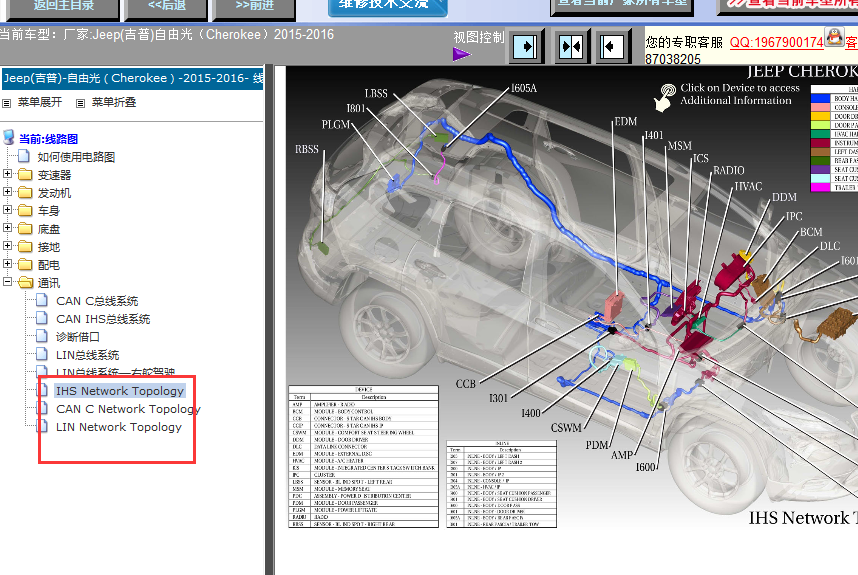Click the page icon next to 诊断借口
This screenshot has width=858, height=575.
point(42,336)
